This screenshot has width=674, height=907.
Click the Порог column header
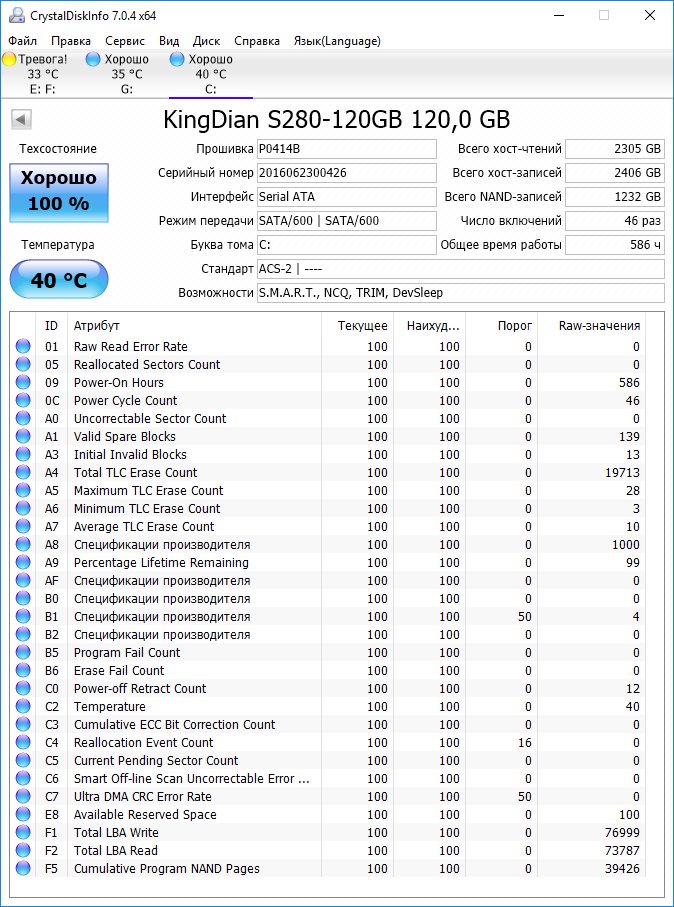tap(501, 326)
